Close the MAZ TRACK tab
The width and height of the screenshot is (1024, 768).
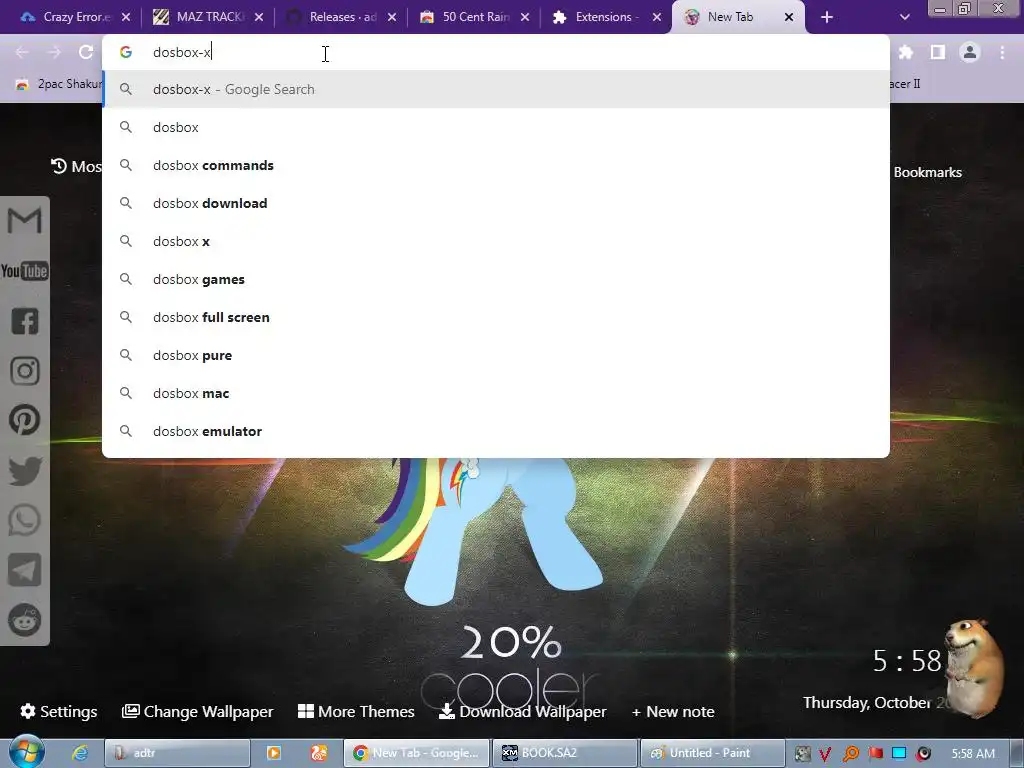point(259,17)
